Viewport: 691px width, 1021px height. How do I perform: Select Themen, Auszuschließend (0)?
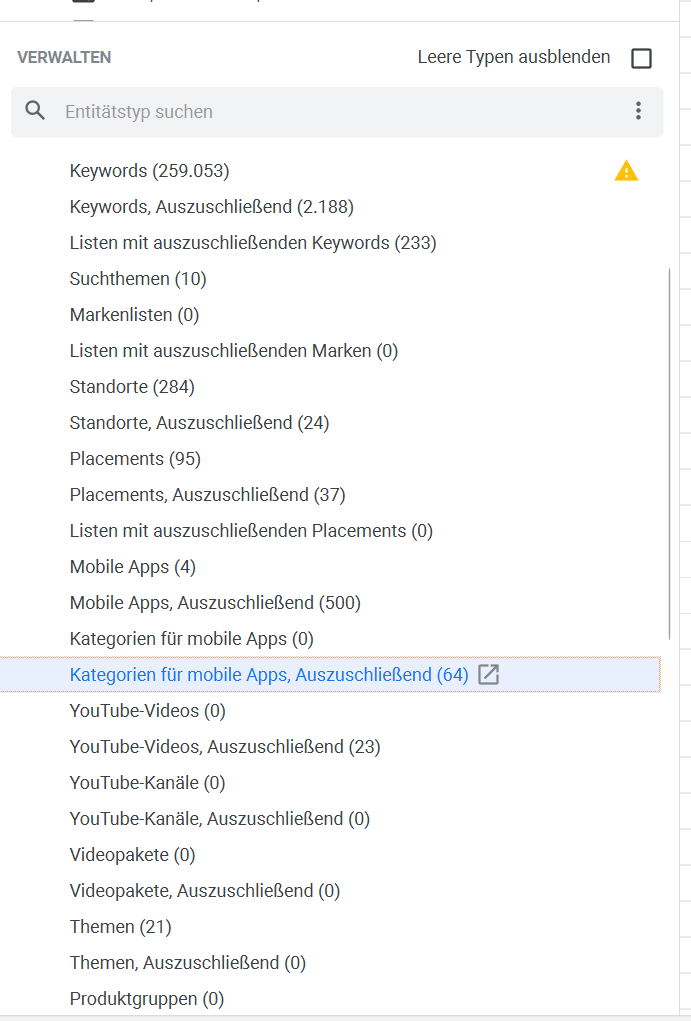188,963
